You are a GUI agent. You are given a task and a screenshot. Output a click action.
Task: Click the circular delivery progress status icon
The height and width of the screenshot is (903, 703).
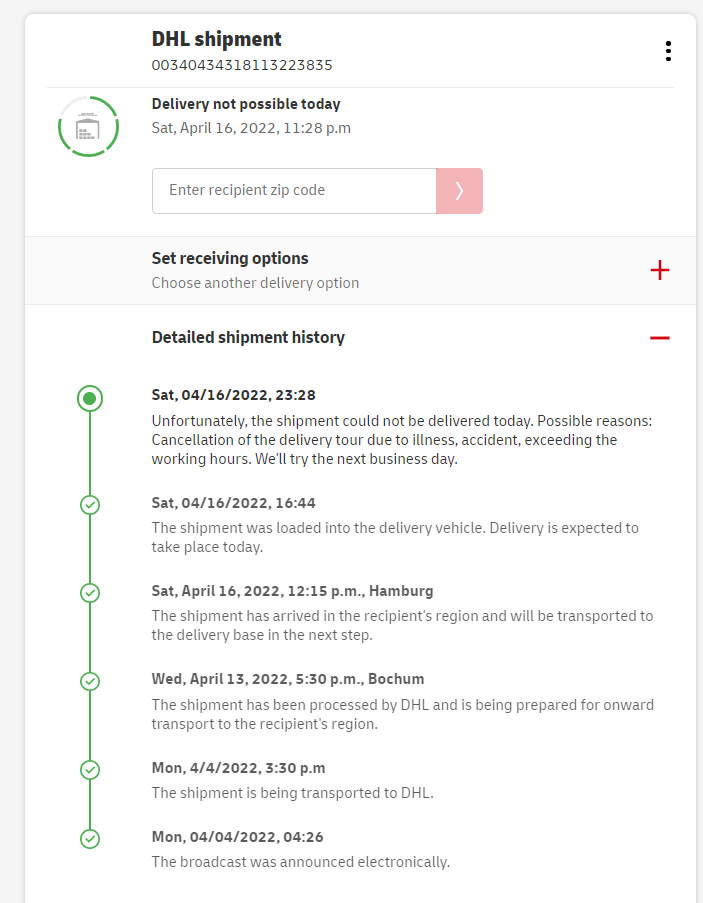[88, 126]
